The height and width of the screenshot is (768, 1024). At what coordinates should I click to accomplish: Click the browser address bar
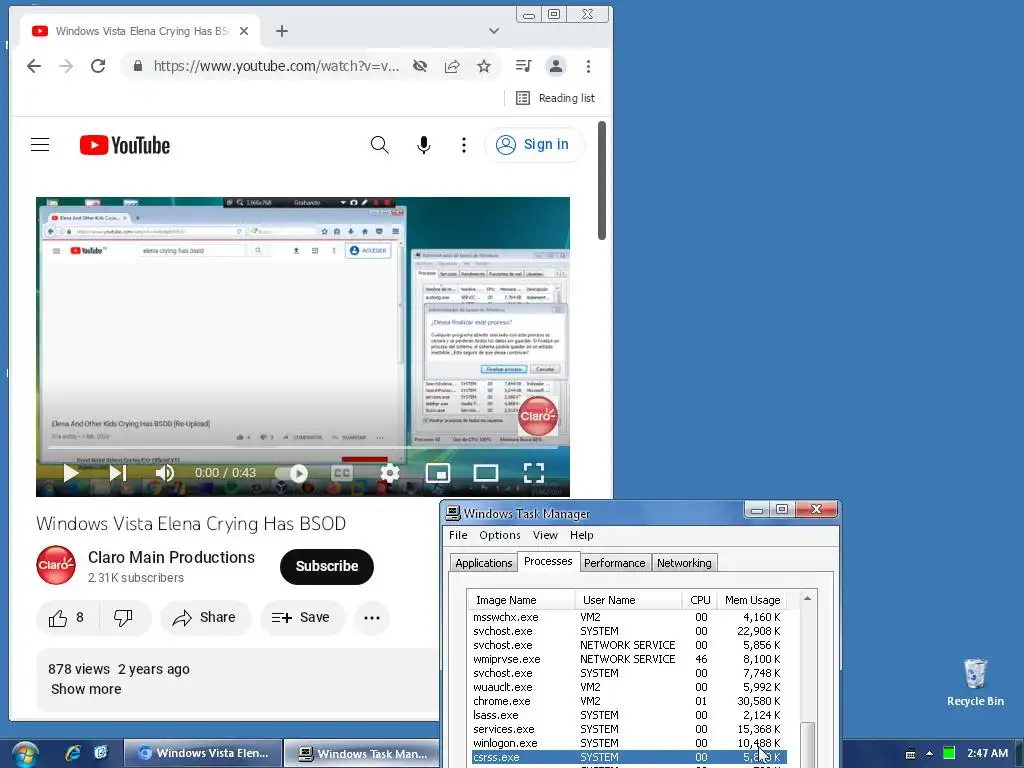point(276,66)
